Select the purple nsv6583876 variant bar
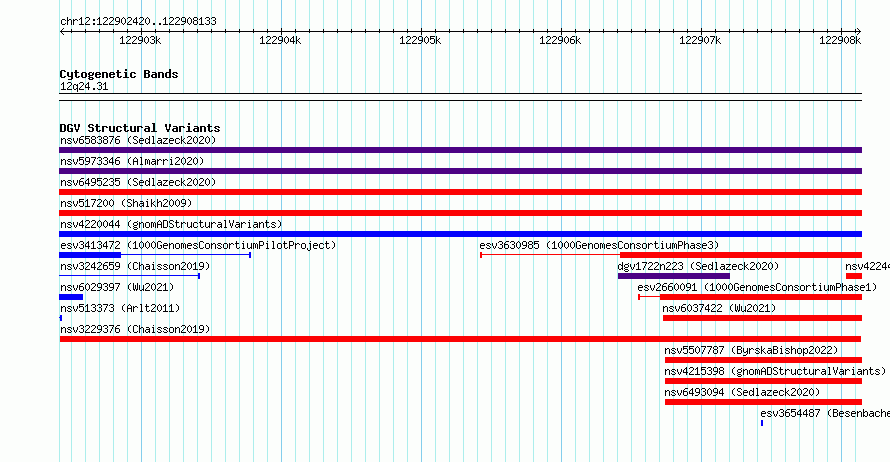 460,150
